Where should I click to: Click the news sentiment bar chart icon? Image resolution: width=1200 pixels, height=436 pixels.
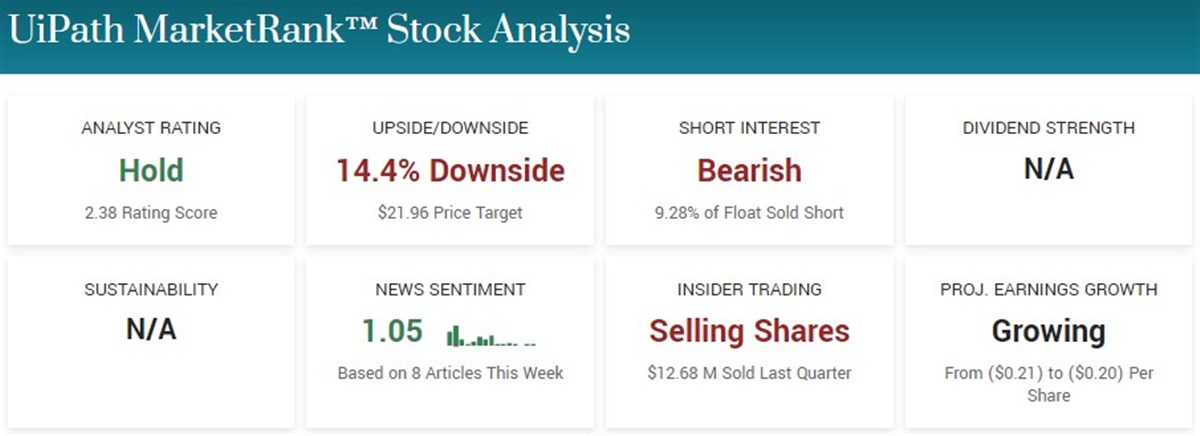[x=491, y=336]
